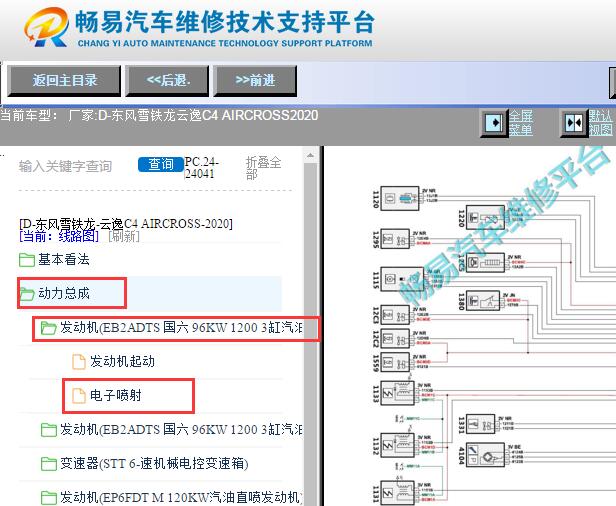Click component 1380 in the wiring diagram
Viewport: 616px width, 506px height.
click(483, 301)
